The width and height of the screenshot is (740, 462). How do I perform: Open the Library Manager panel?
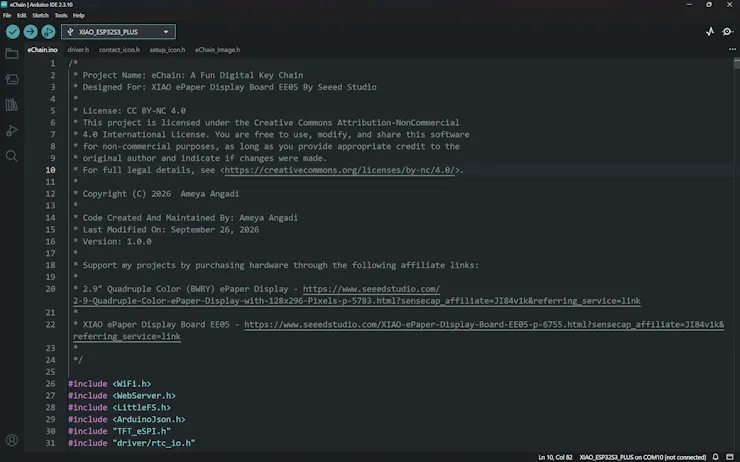coord(12,104)
